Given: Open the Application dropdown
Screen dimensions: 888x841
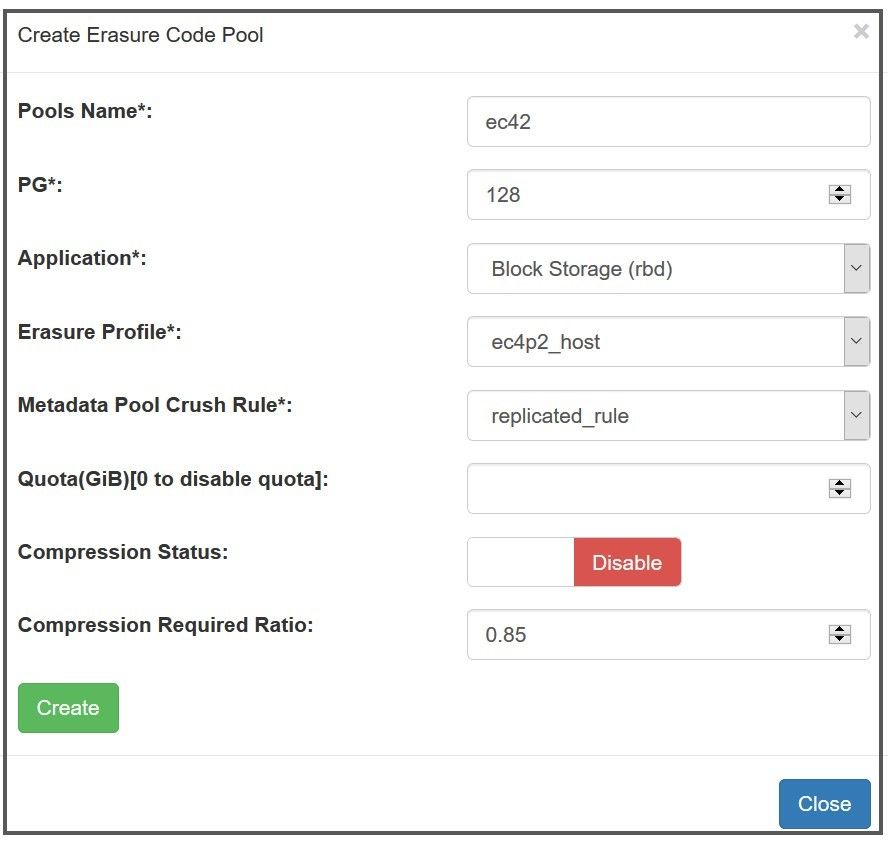Looking at the screenshot, I should coord(857,268).
